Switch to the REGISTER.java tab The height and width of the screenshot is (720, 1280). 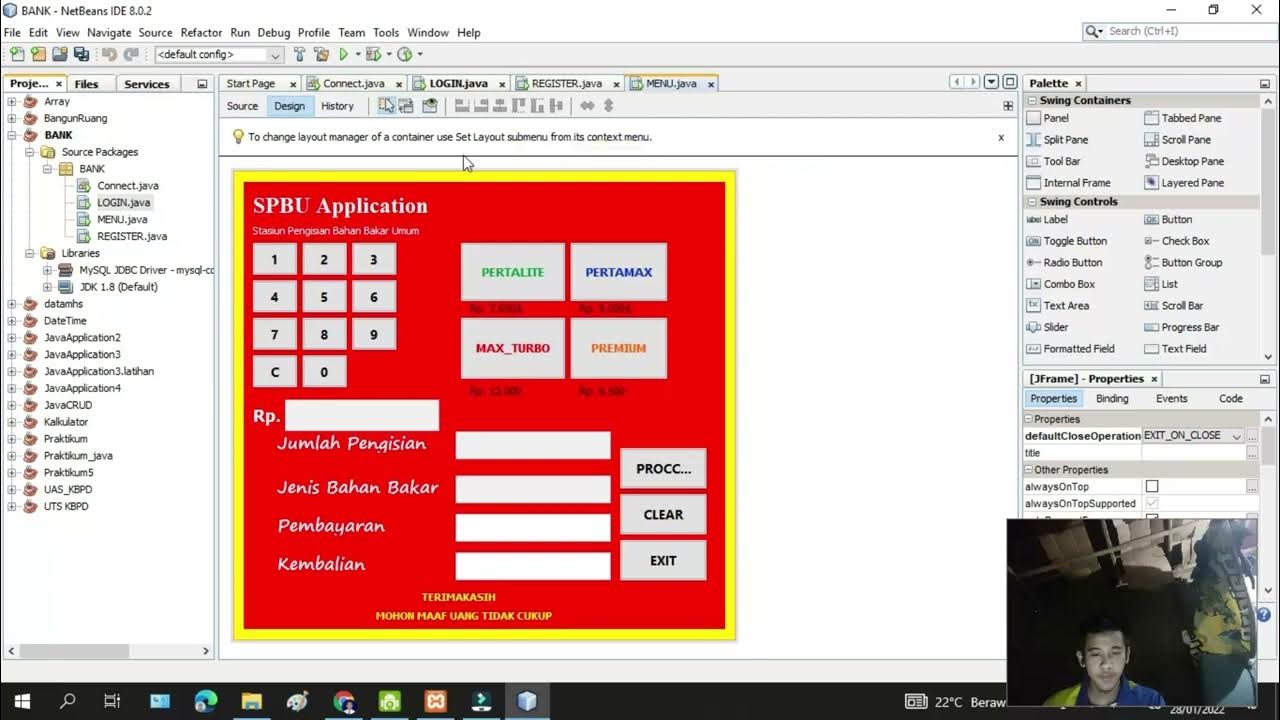pos(566,83)
